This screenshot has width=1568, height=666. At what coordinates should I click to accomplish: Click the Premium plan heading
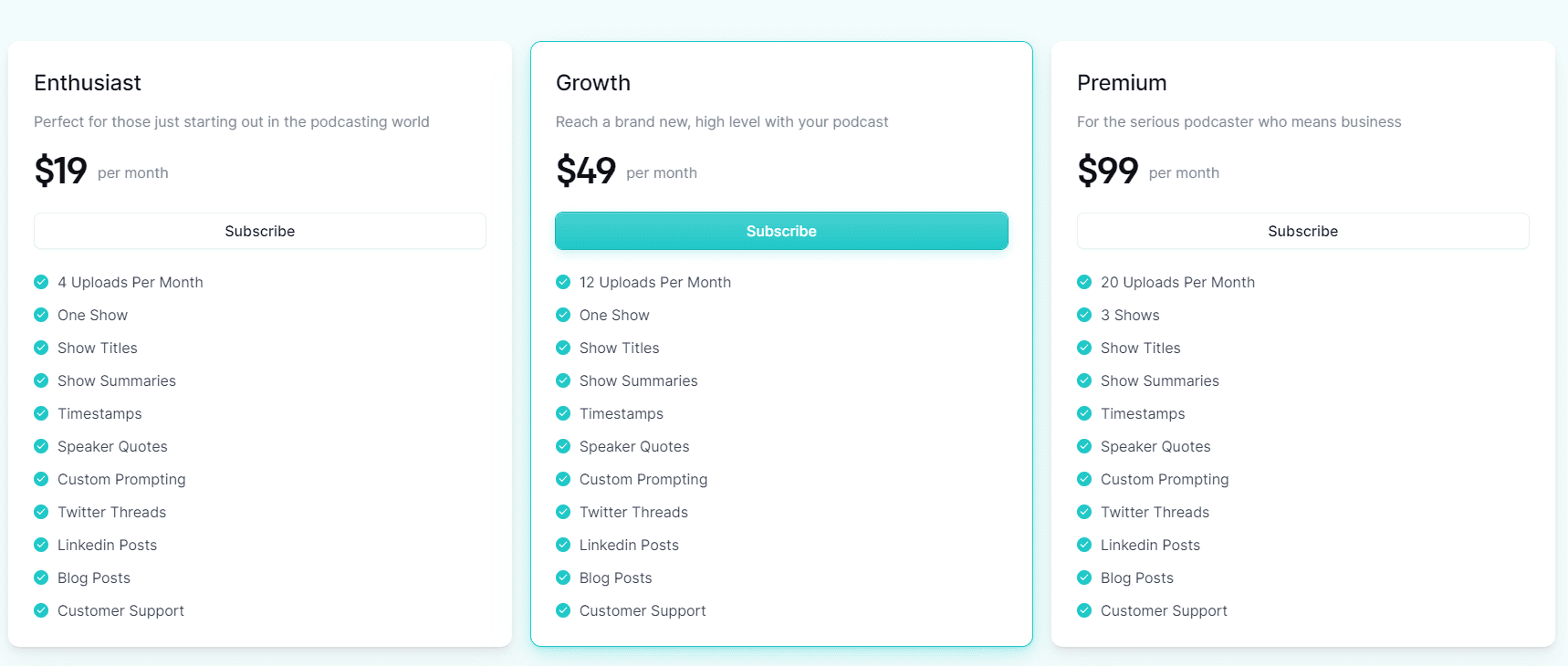[1122, 82]
